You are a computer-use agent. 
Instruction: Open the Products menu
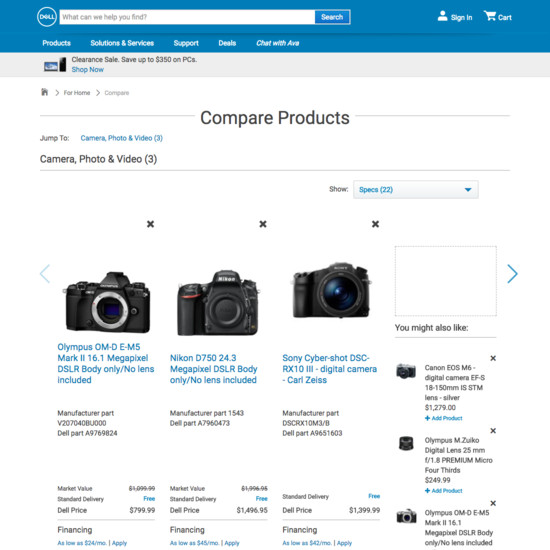(x=56, y=43)
